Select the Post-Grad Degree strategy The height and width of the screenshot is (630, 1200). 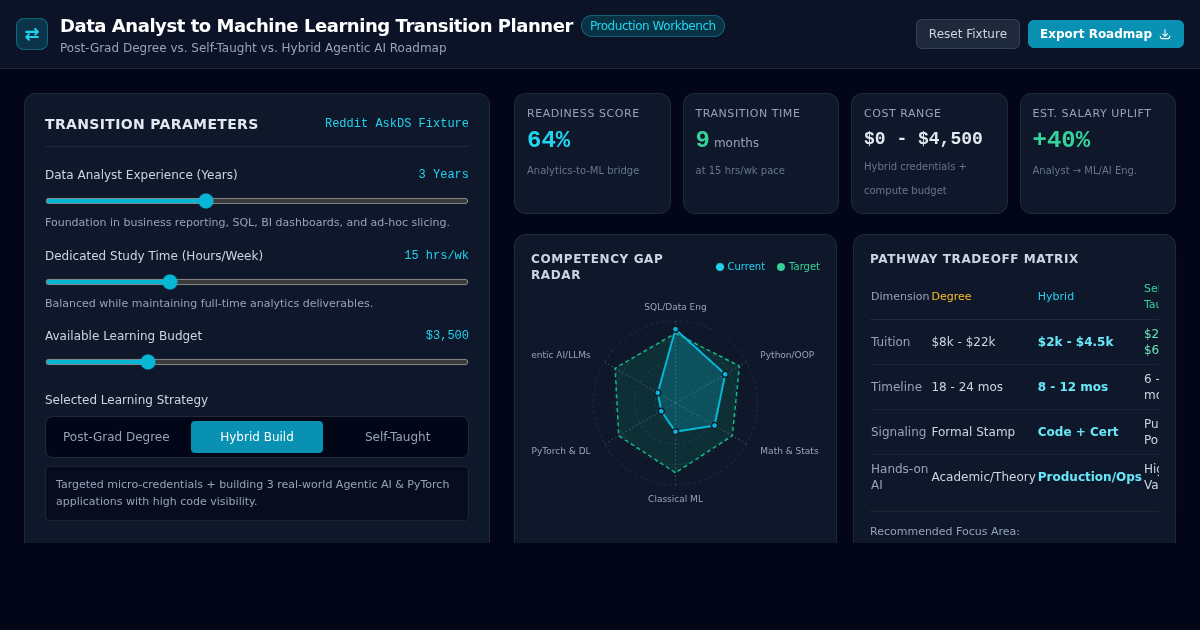116,437
